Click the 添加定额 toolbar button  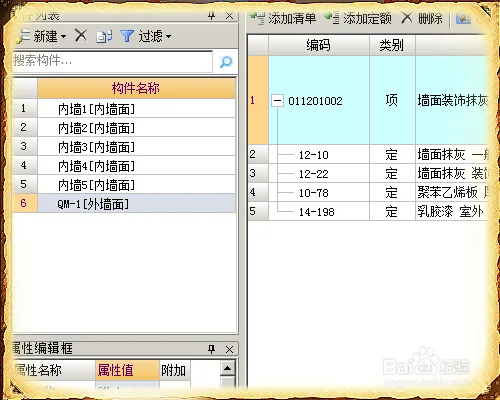coord(358,18)
